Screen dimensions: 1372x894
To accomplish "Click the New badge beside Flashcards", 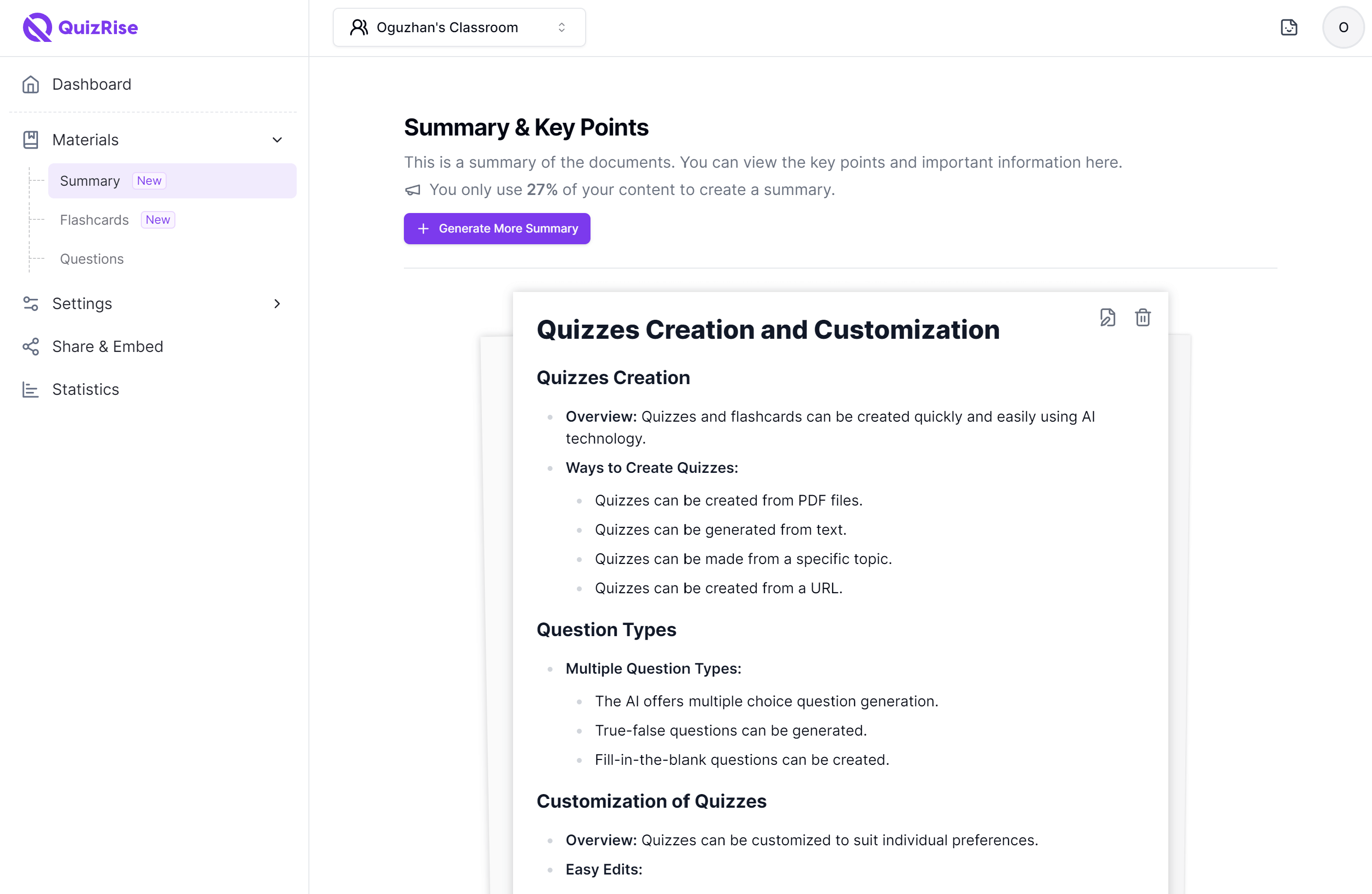I will pyautogui.click(x=157, y=220).
